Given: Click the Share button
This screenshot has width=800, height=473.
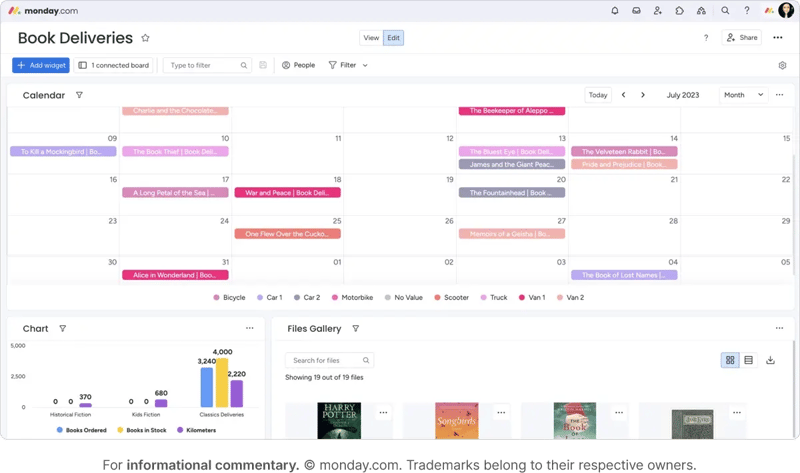Looking at the screenshot, I should tap(741, 38).
